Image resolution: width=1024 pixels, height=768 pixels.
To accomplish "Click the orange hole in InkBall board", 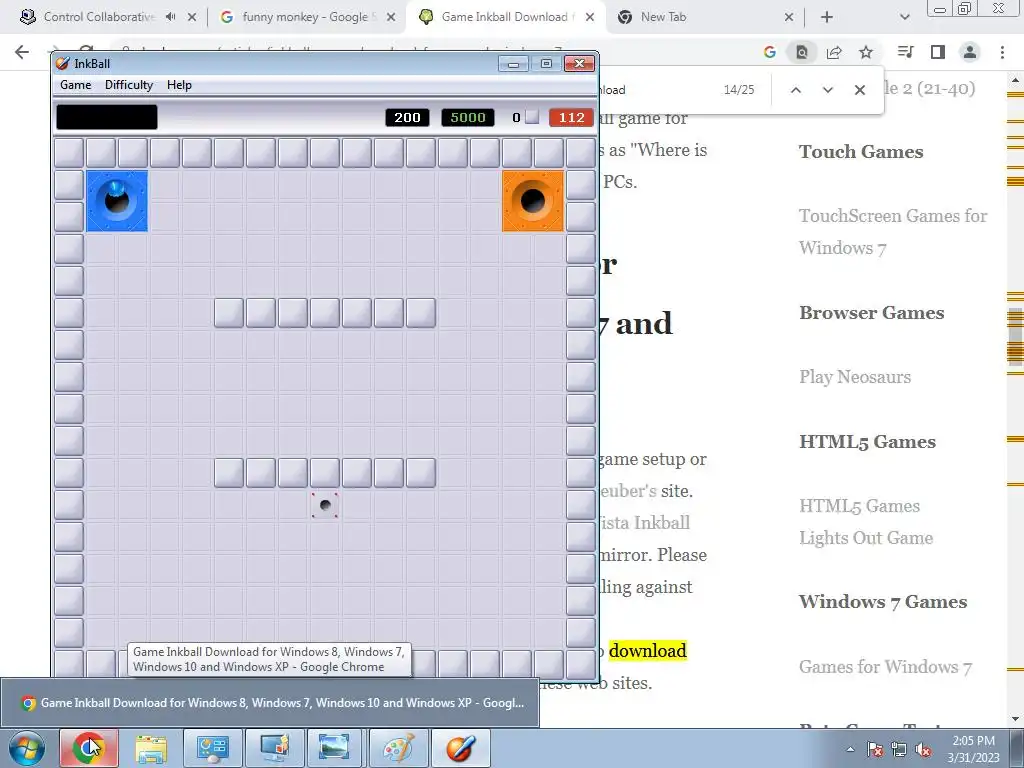I will 533,201.
